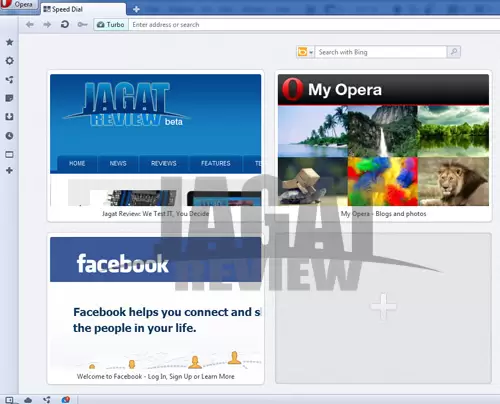
Task: Toggle panels with status bar panel icon
Action: point(9,400)
